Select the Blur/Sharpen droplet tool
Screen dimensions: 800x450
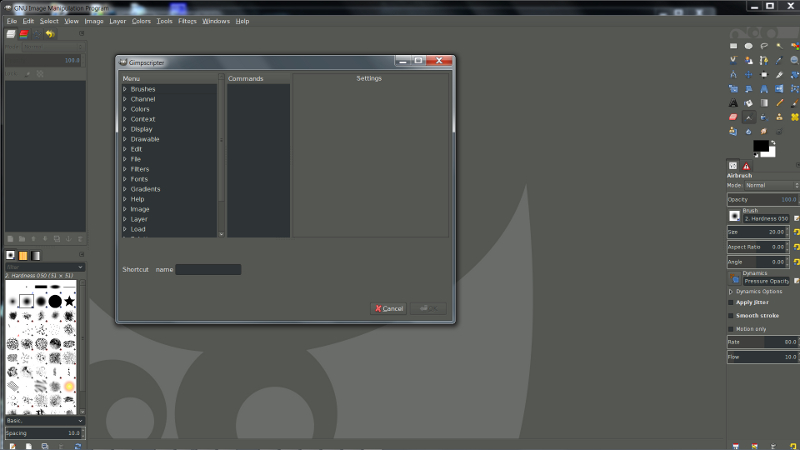[x=748, y=132]
